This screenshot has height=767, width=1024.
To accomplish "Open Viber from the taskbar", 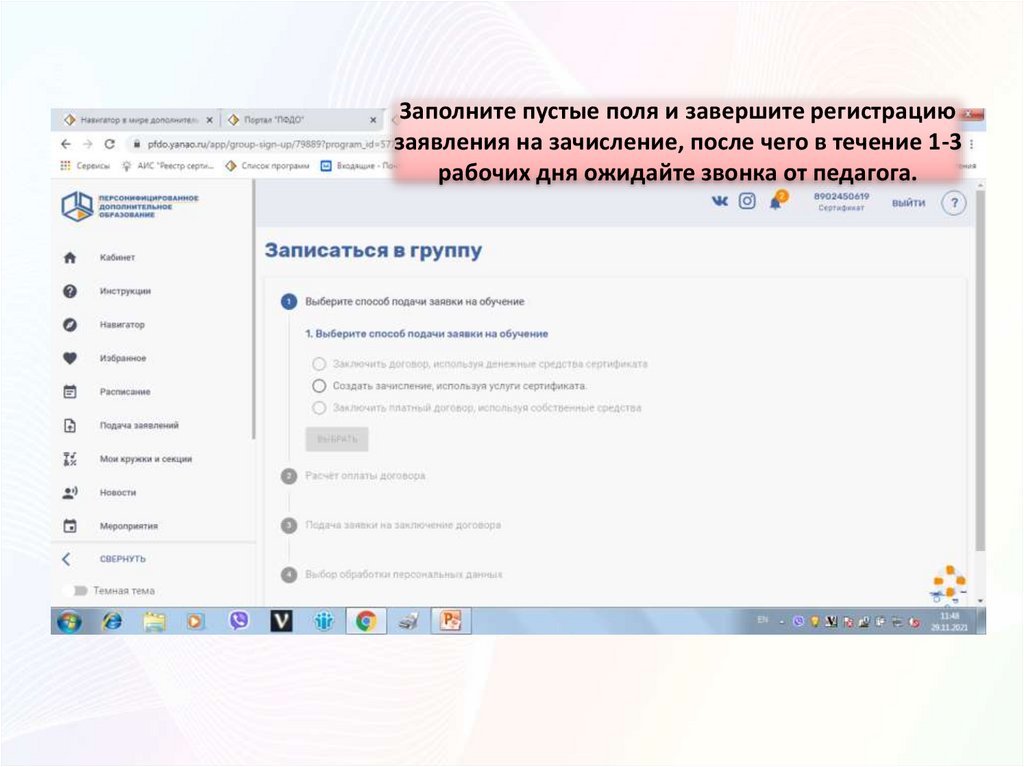I will pos(239,620).
